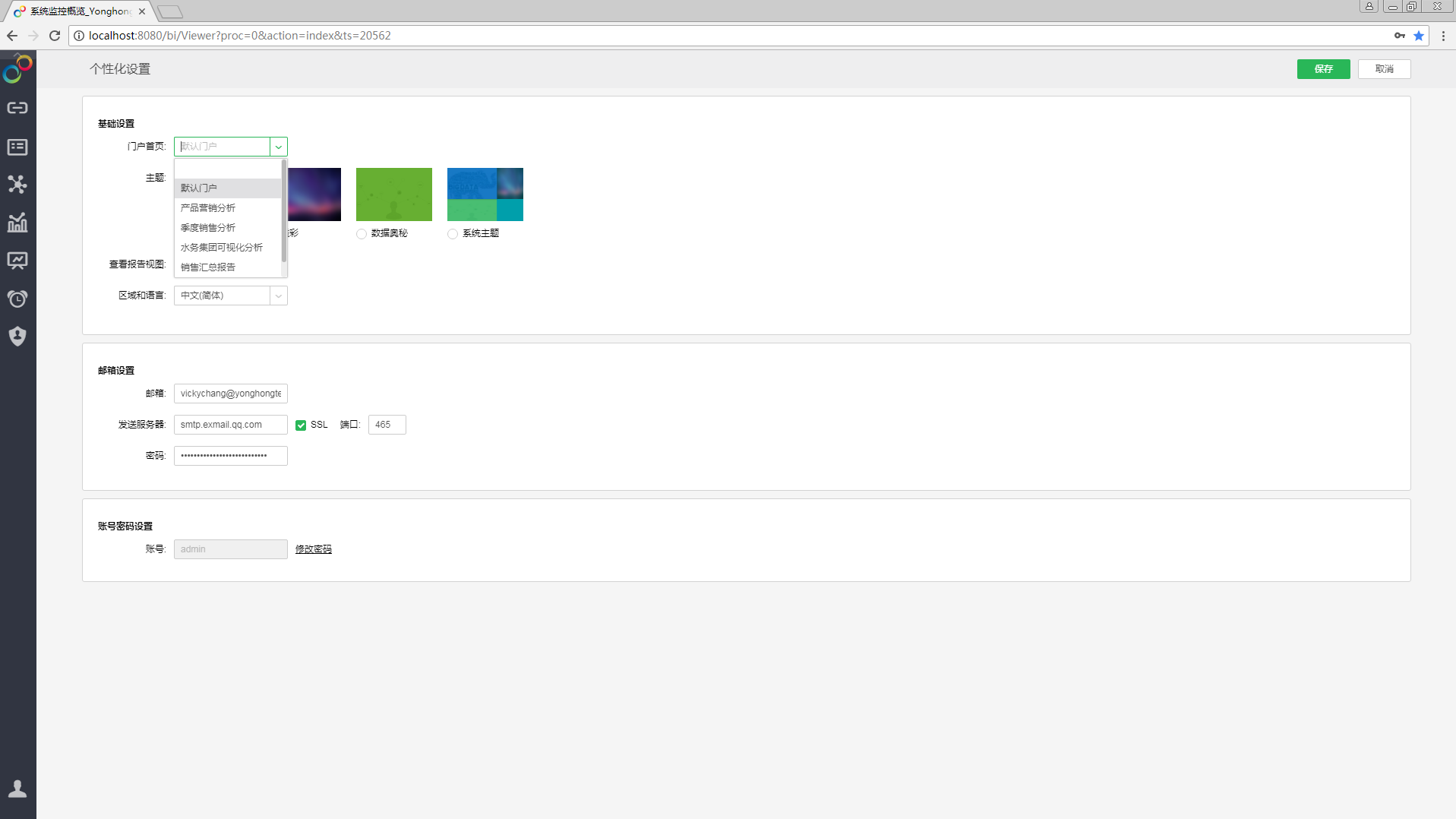This screenshot has height=819, width=1456.
Task: Click the 密码 password field
Action: pos(231,456)
